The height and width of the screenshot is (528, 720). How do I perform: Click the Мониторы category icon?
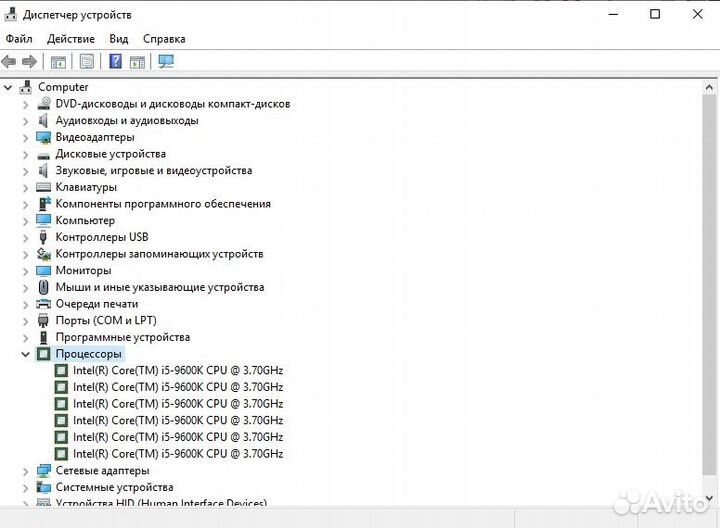(44, 270)
